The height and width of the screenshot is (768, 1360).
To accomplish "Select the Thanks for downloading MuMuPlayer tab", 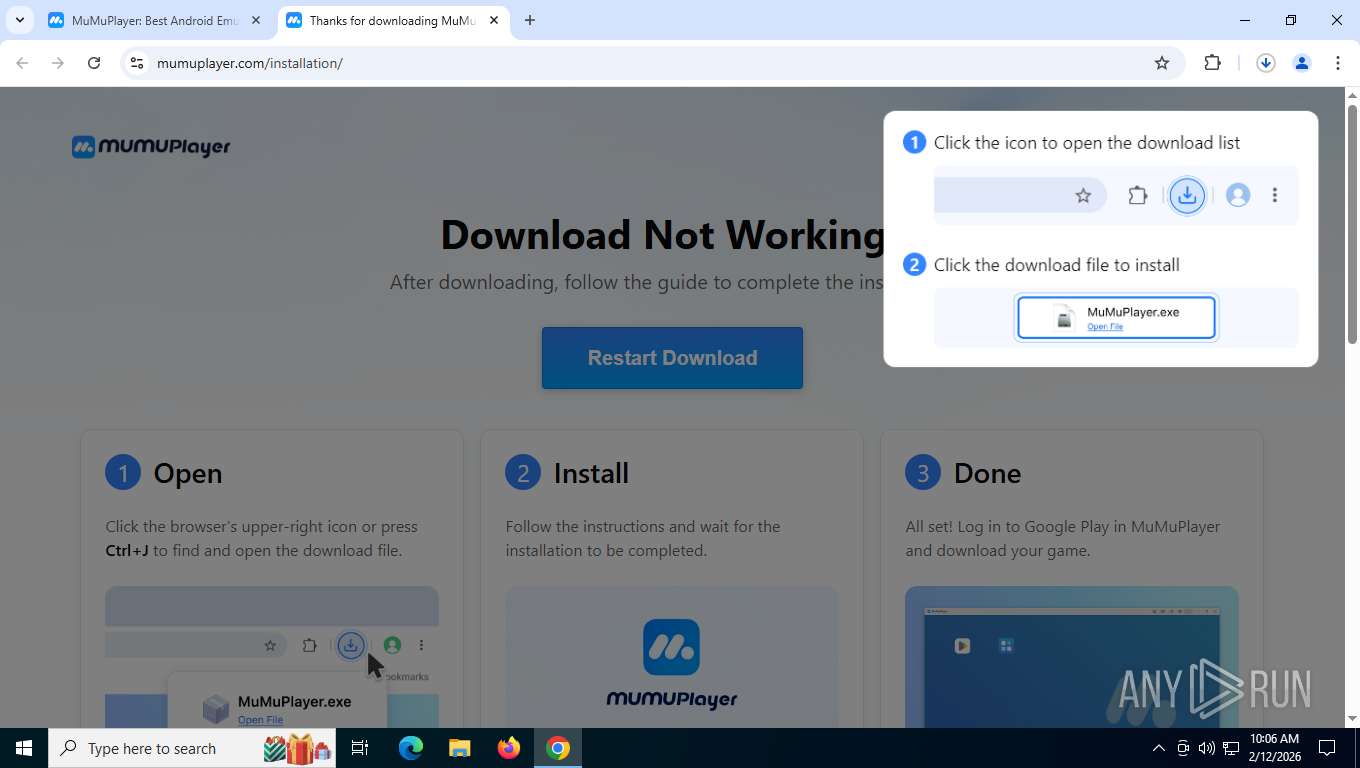I will coord(392,20).
